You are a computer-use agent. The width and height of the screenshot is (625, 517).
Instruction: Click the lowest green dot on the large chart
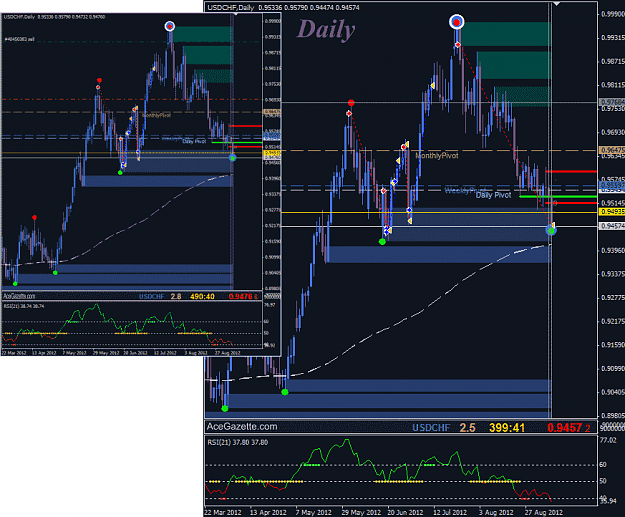225,409
